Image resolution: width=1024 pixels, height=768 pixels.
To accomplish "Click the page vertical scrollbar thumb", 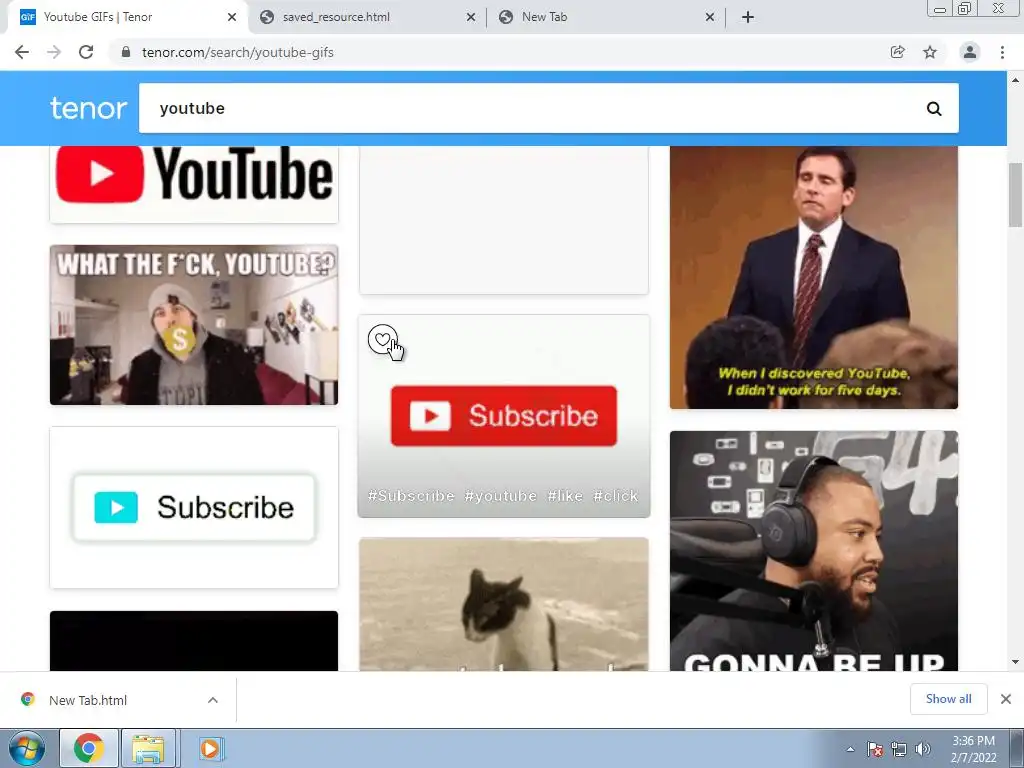I will point(1016,195).
